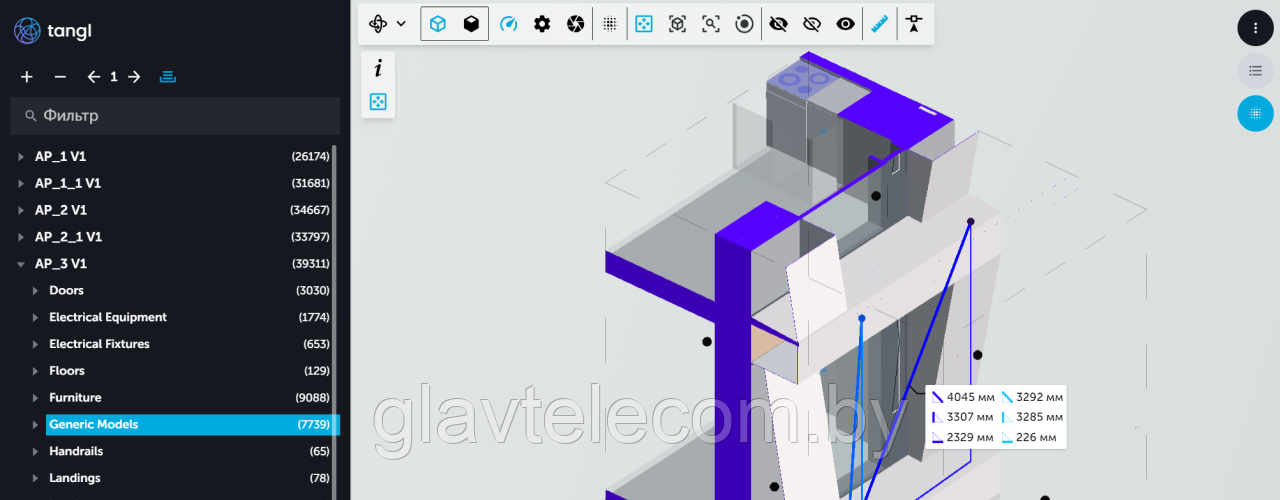Go to next tree level arrow
The height and width of the screenshot is (500, 1280).
click(134, 77)
